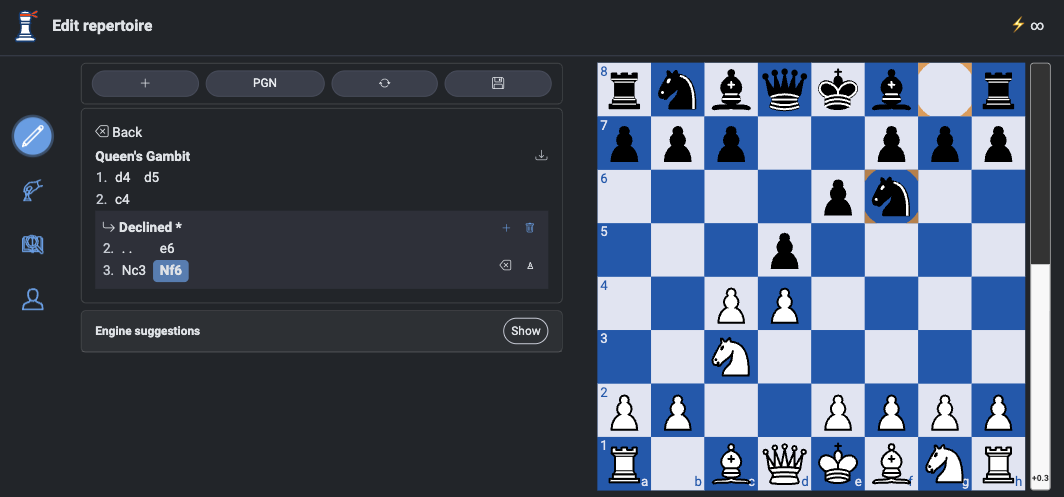The height and width of the screenshot is (497, 1064).
Task: Click the evaluation bar beside the board
Action: coord(1040,275)
